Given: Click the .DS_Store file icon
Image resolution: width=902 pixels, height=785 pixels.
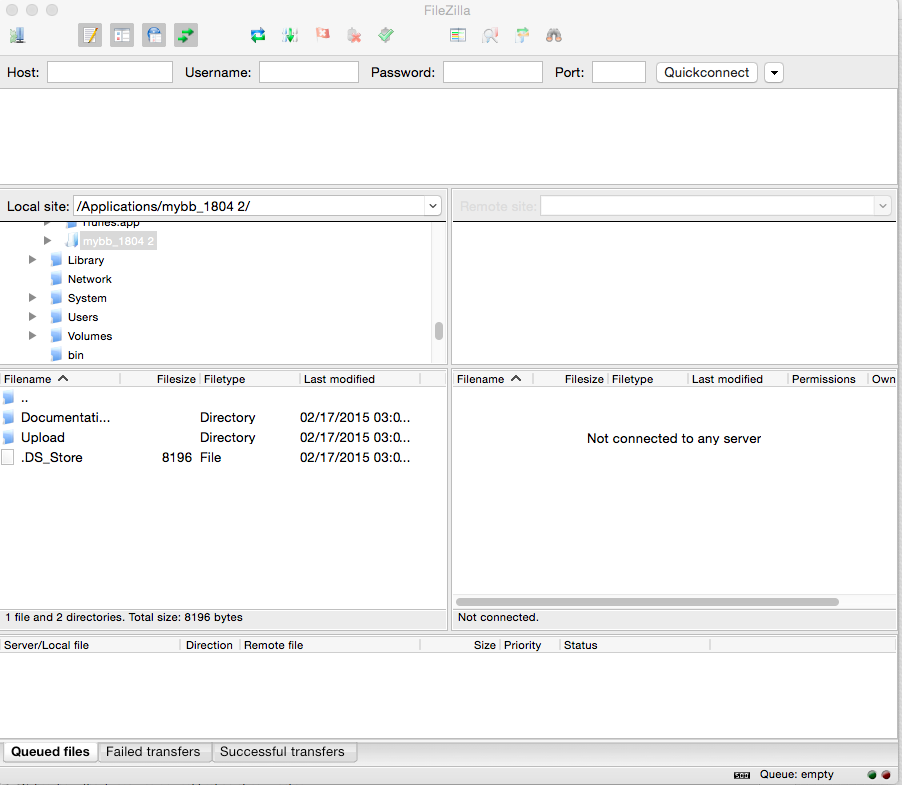Looking at the screenshot, I should pyautogui.click(x=7, y=458).
